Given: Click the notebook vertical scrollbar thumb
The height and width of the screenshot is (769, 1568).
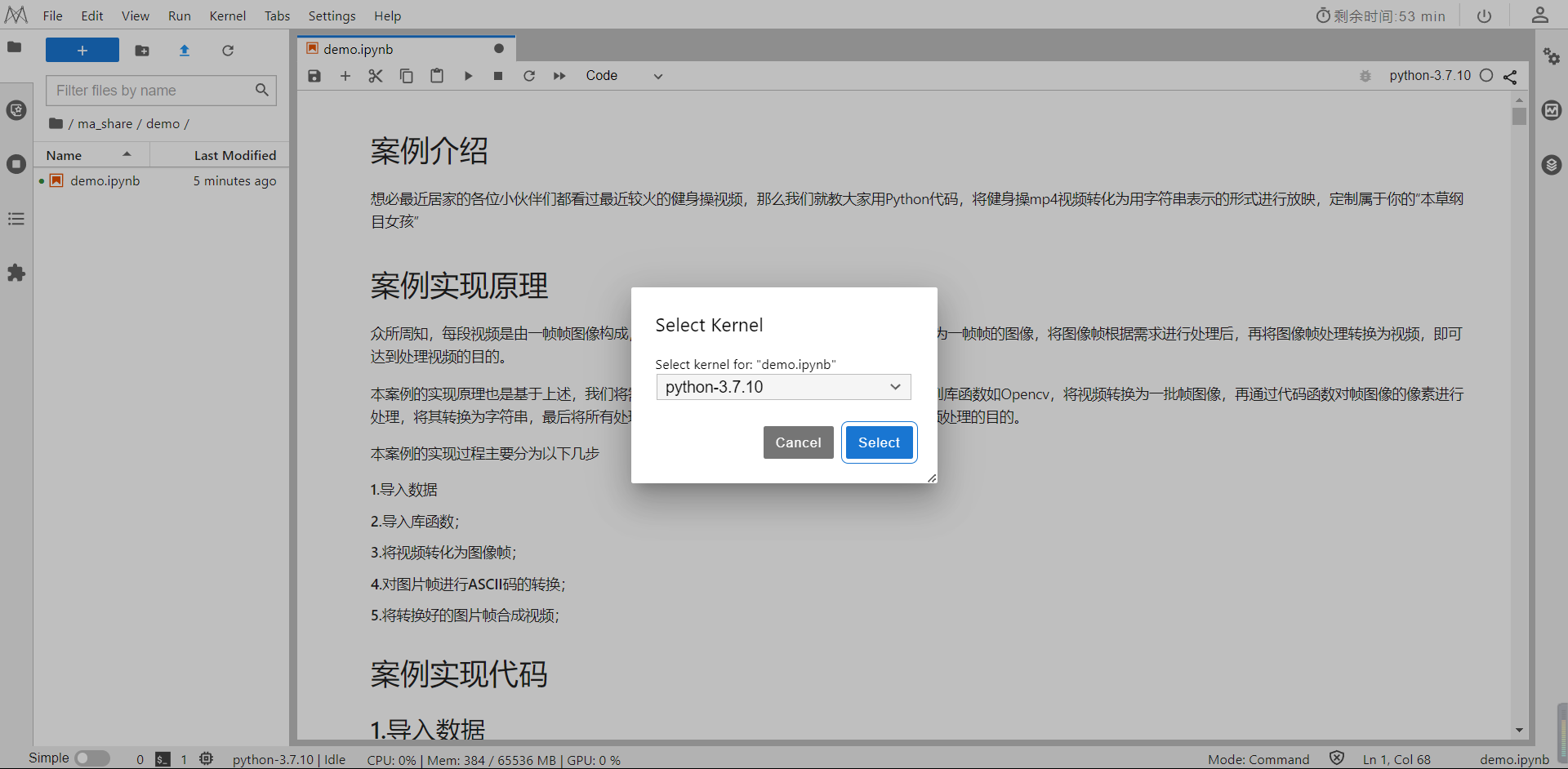Looking at the screenshot, I should click(1519, 116).
